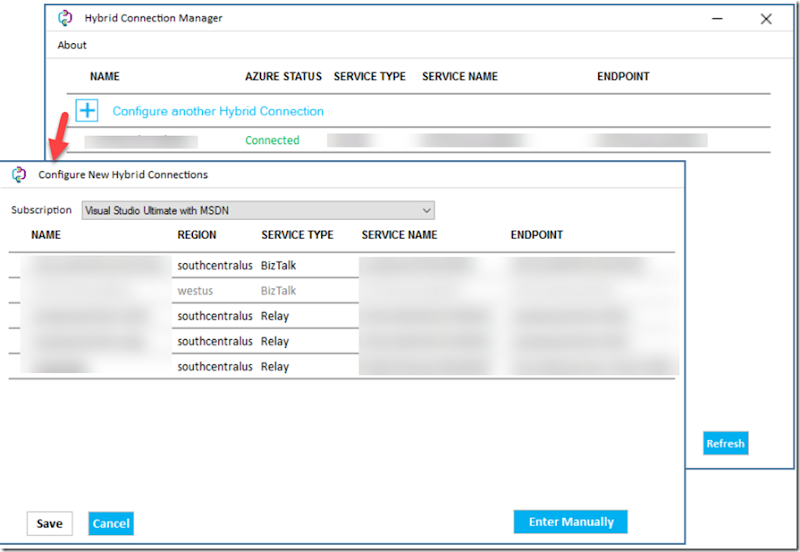Click NAME header in Configure dialog
This screenshot has height=552, width=800.
(46, 235)
